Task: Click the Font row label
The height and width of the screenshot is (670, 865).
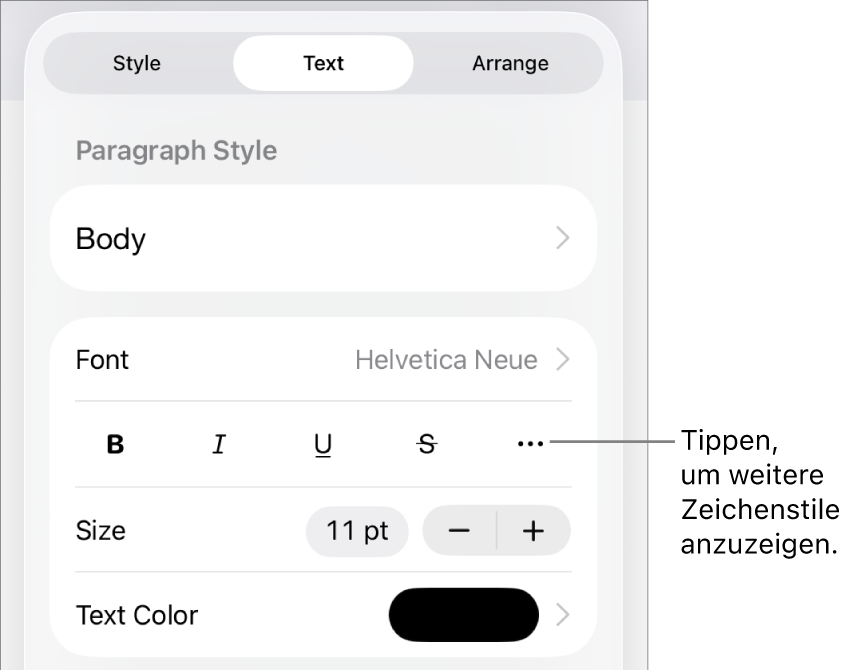Action: tap(102, 360)
